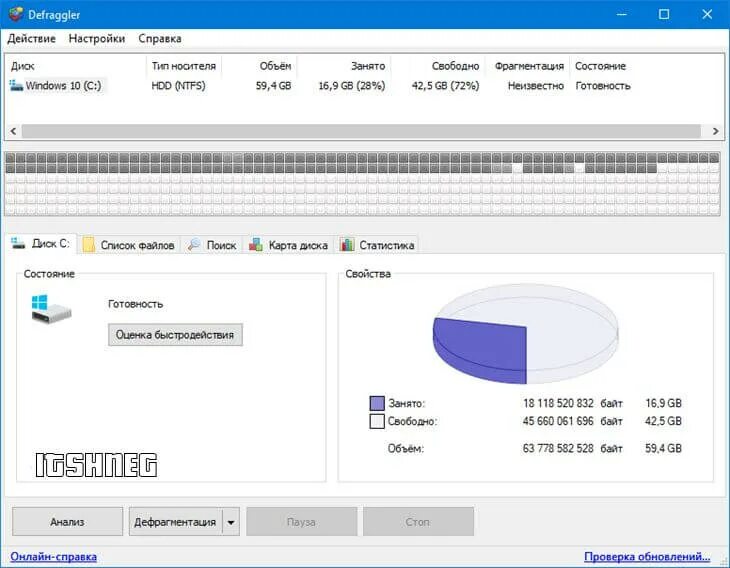Image resolution: width=730 pixels, height=568 pixels.
Task: Switch to the Поиск tab
Action: 212,245
